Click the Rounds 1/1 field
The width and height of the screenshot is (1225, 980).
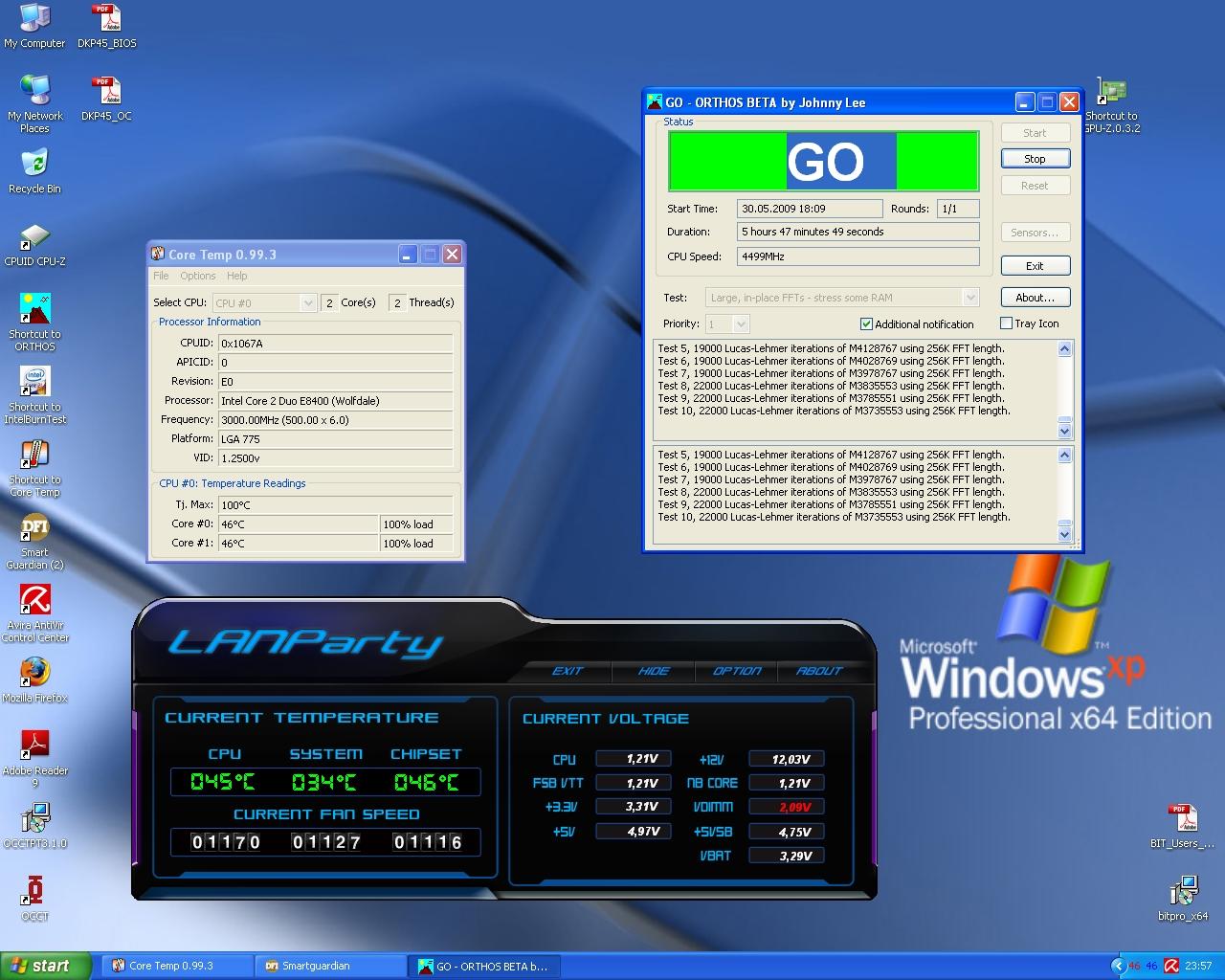[x=958, y=209]
